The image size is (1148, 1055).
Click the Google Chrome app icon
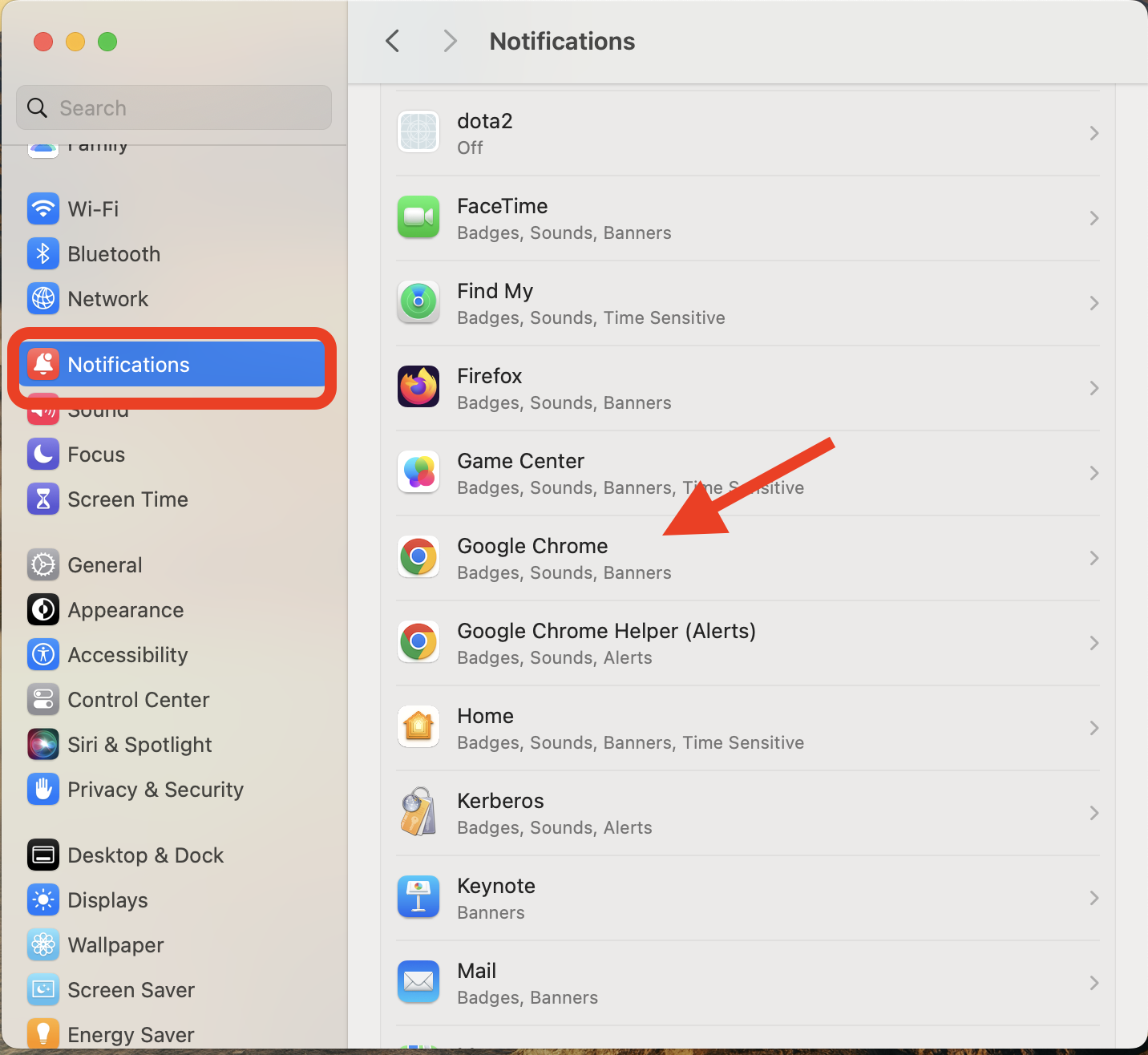[x=418, y=556]
